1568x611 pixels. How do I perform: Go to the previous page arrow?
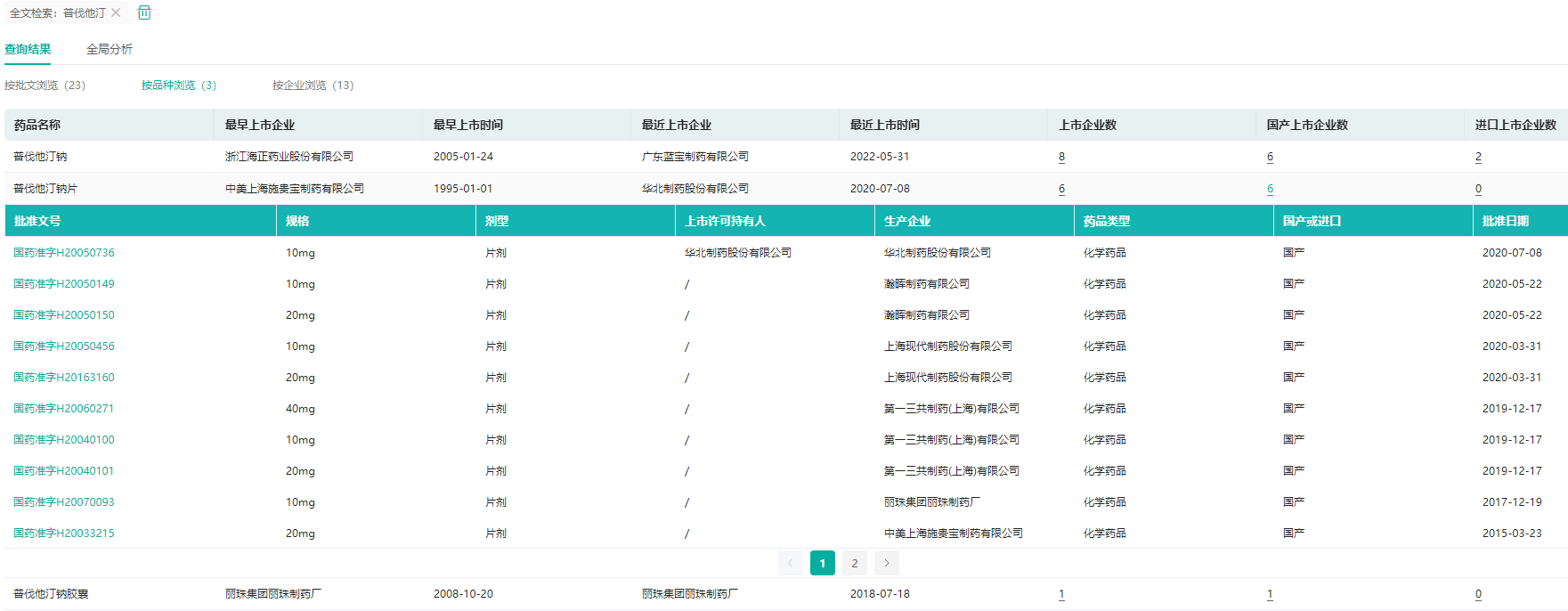point(790,563)
